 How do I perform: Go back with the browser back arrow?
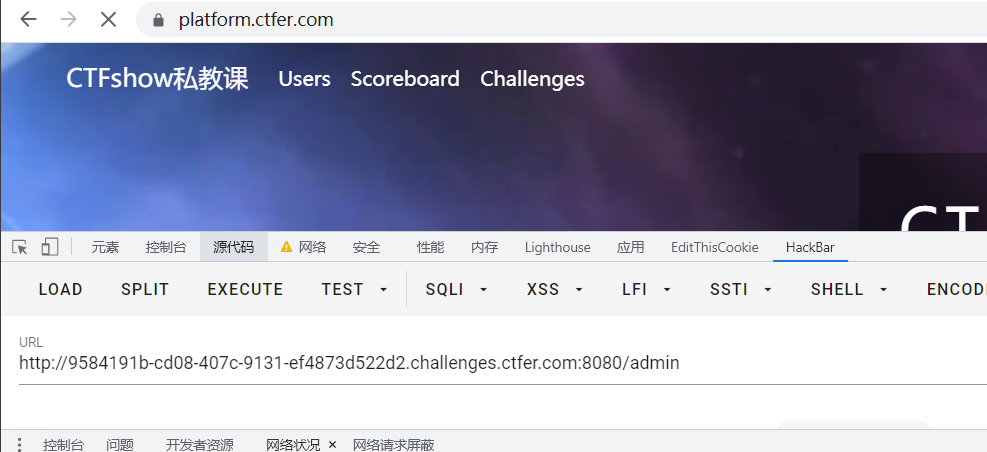(28, 20)
